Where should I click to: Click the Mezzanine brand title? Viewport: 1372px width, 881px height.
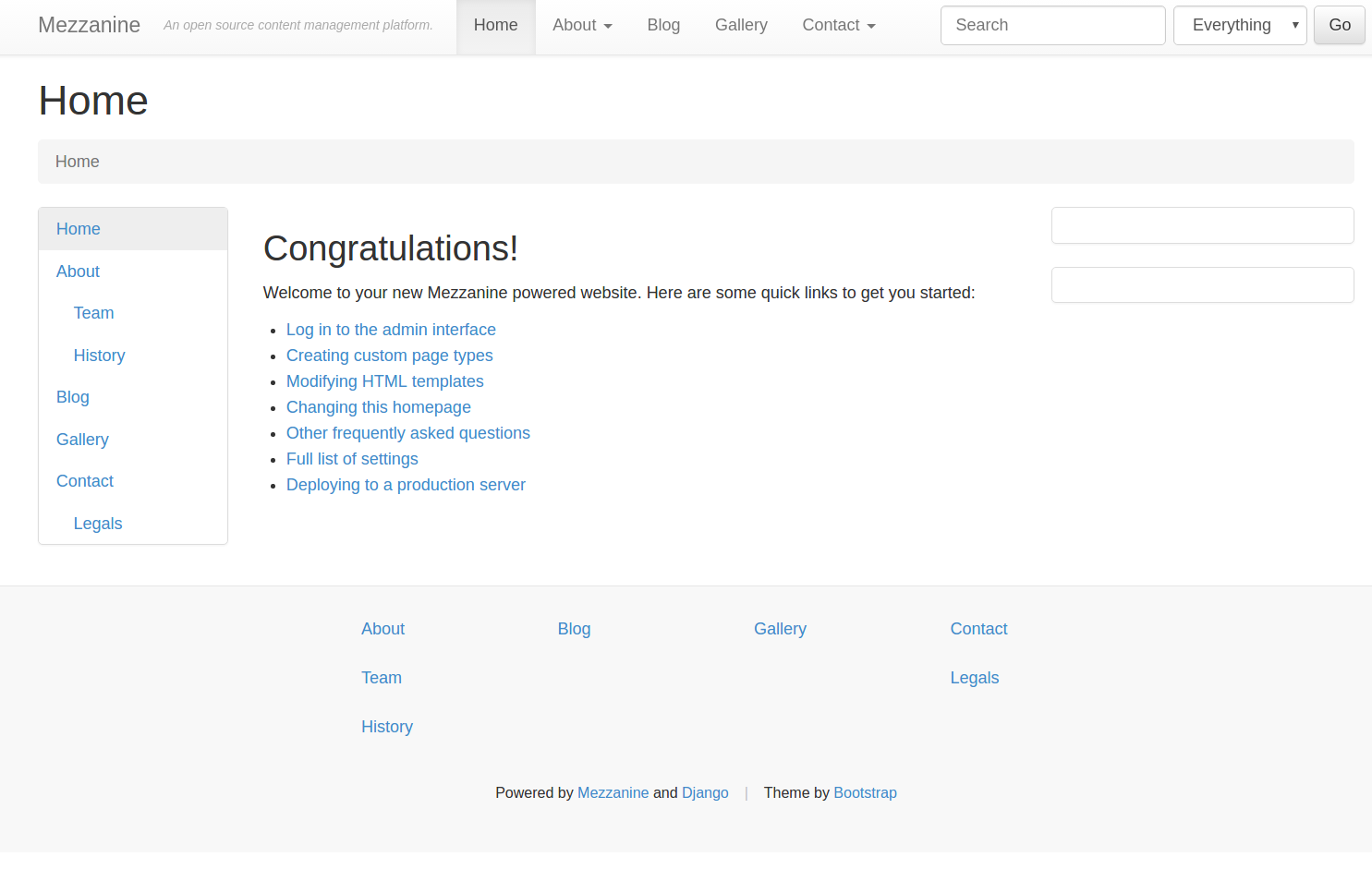[x=90, y=26]
